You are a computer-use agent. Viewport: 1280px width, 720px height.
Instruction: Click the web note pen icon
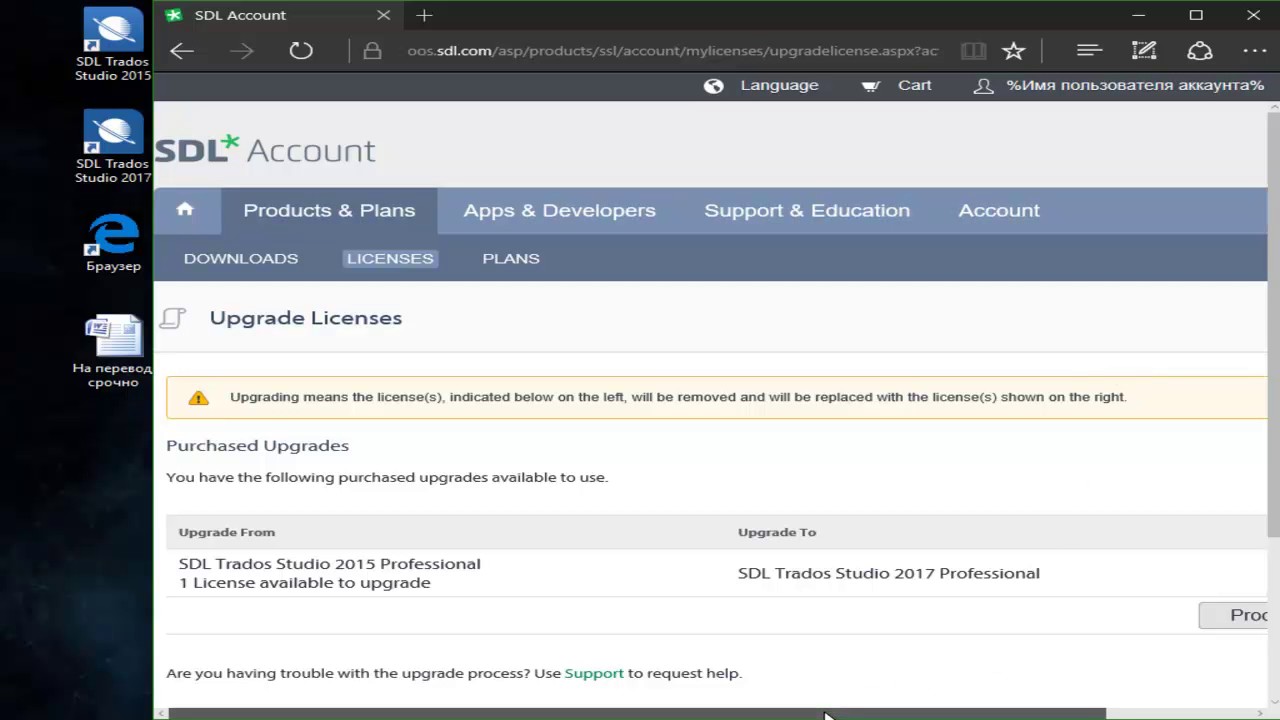tap(1144, 51)
